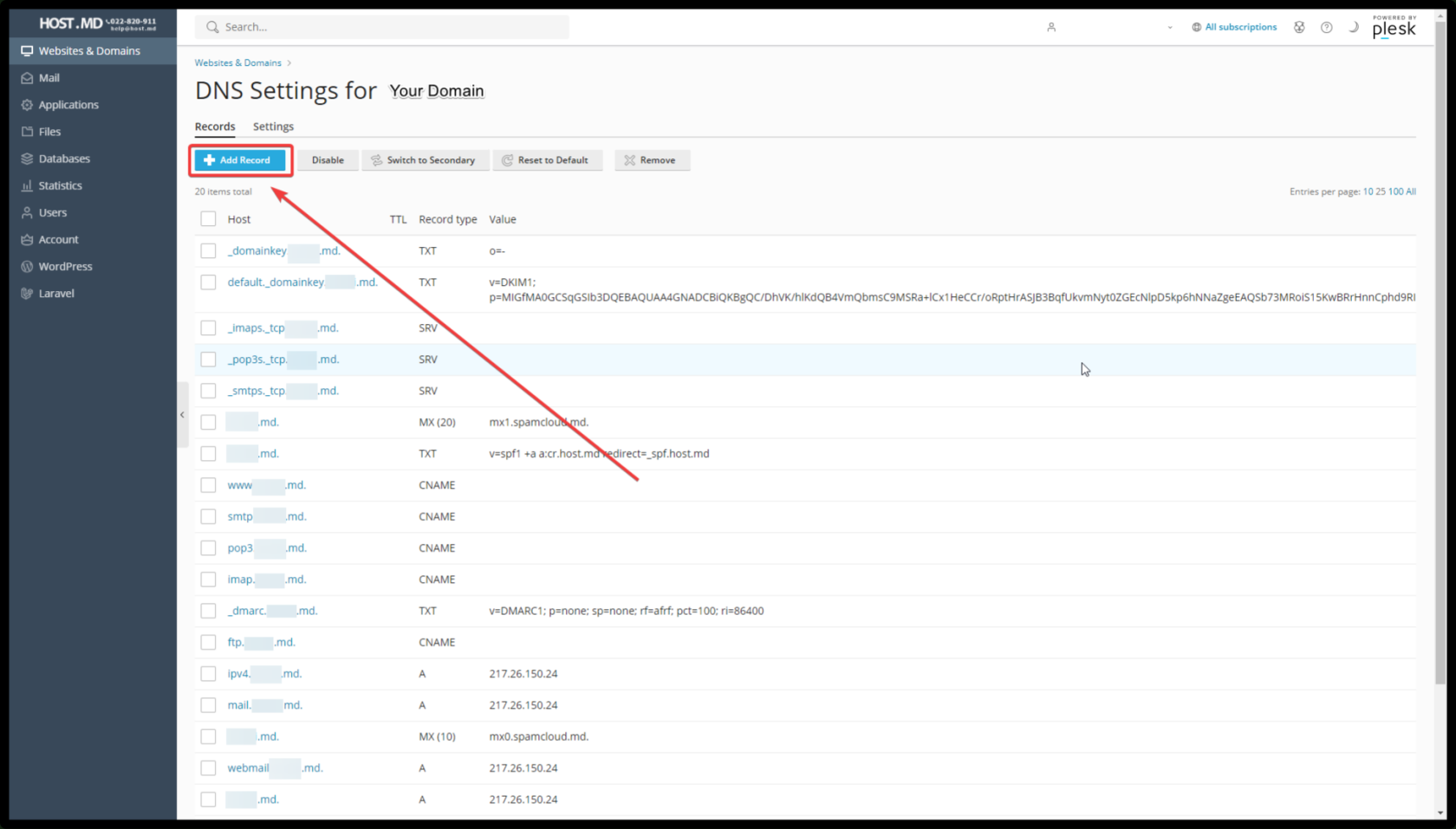Click Switch to Secondary button
1456x829 pixels.
(425, 160)
